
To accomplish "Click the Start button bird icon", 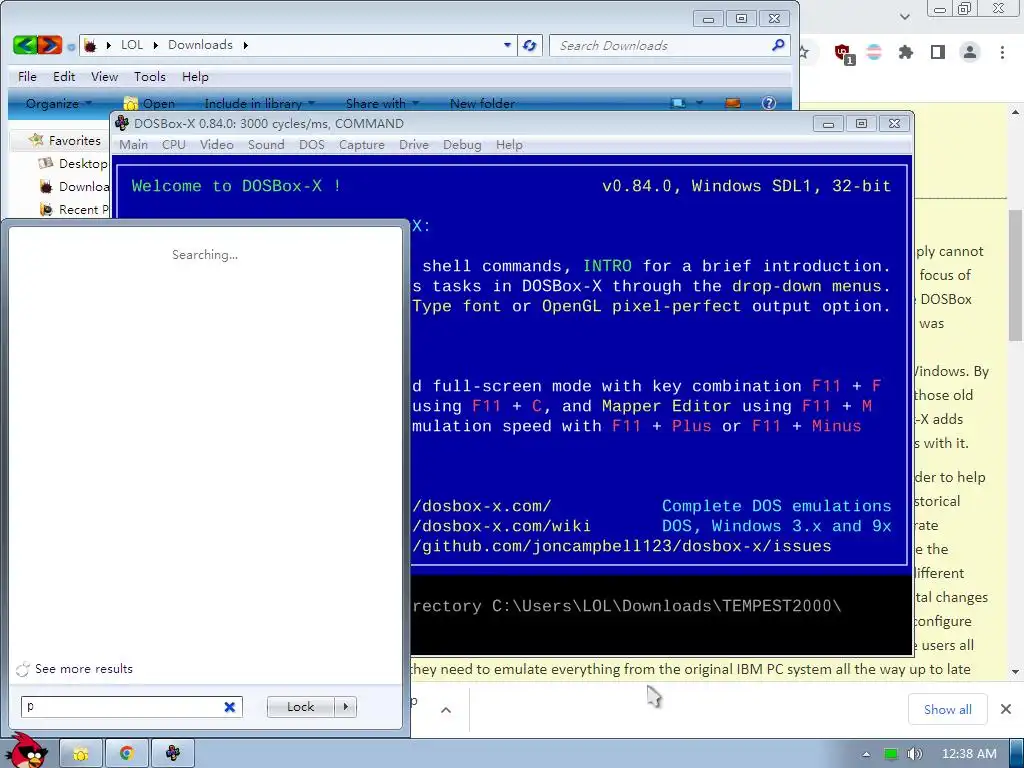I will pyautogui.click(x=27, y=750).
